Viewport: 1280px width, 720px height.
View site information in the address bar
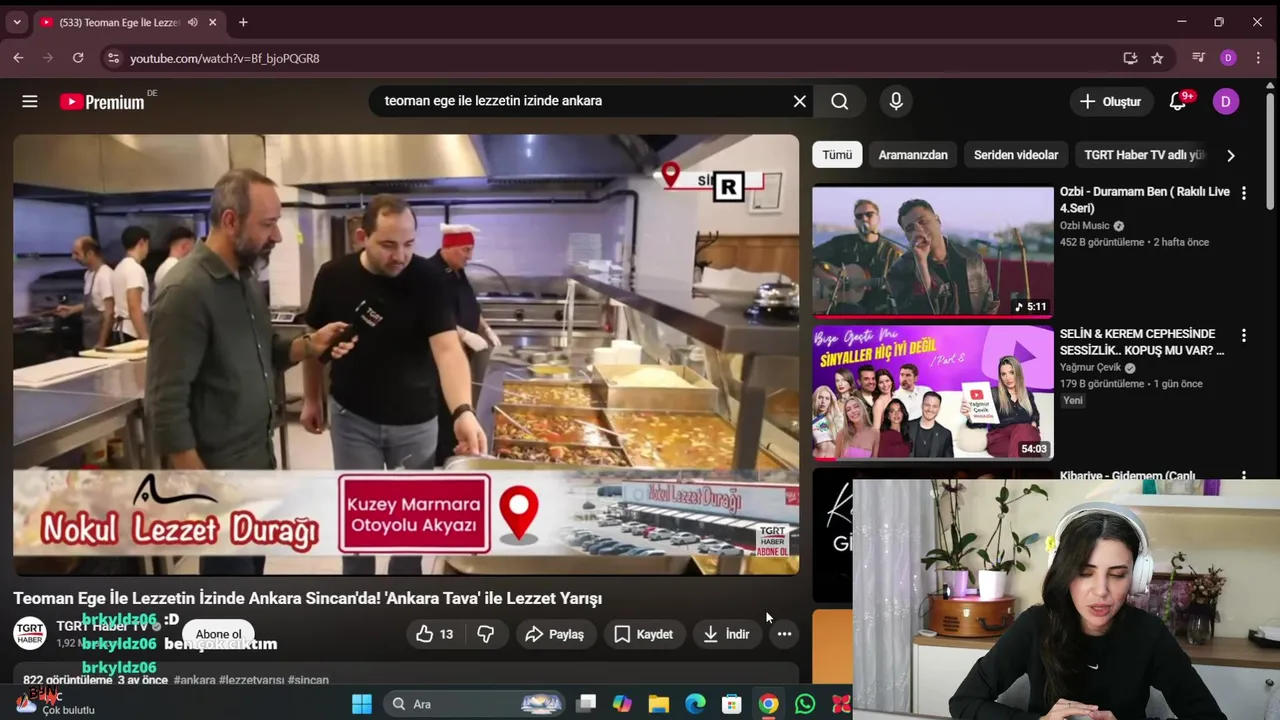pyautogui.click(x=113, y=58)
